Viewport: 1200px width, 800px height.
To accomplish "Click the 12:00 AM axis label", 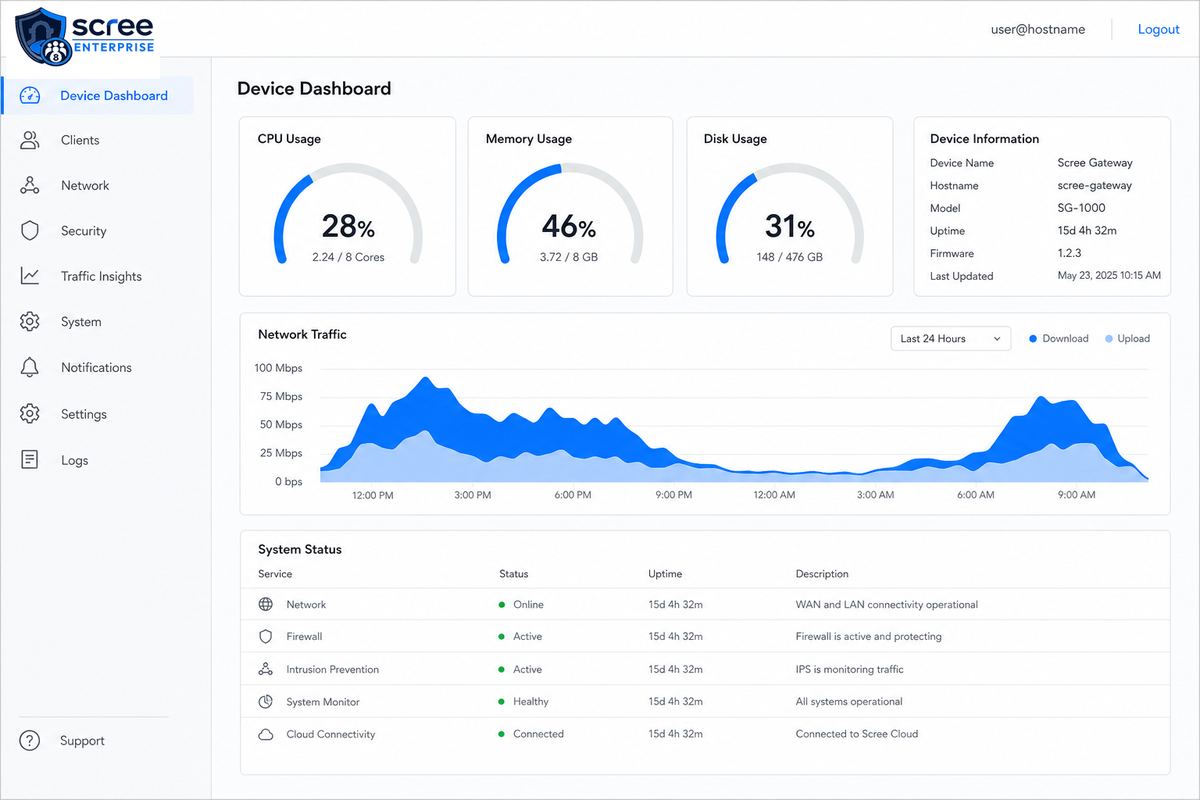I will pos(775,495).
